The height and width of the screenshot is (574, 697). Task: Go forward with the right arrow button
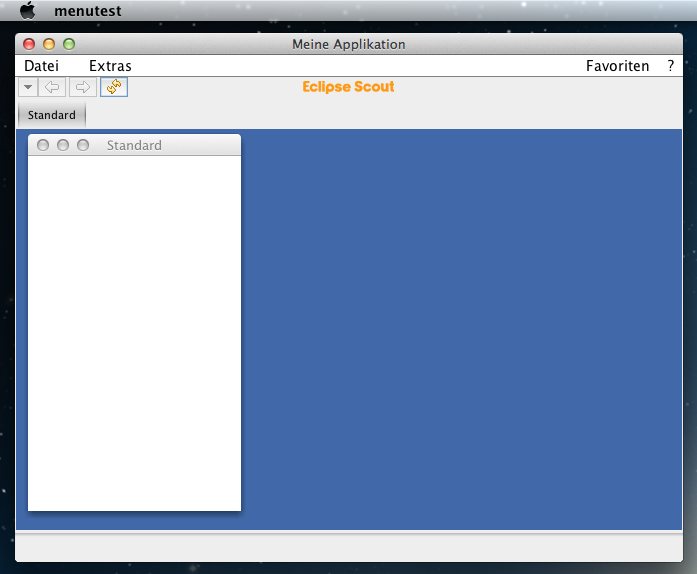click(83, 87)
